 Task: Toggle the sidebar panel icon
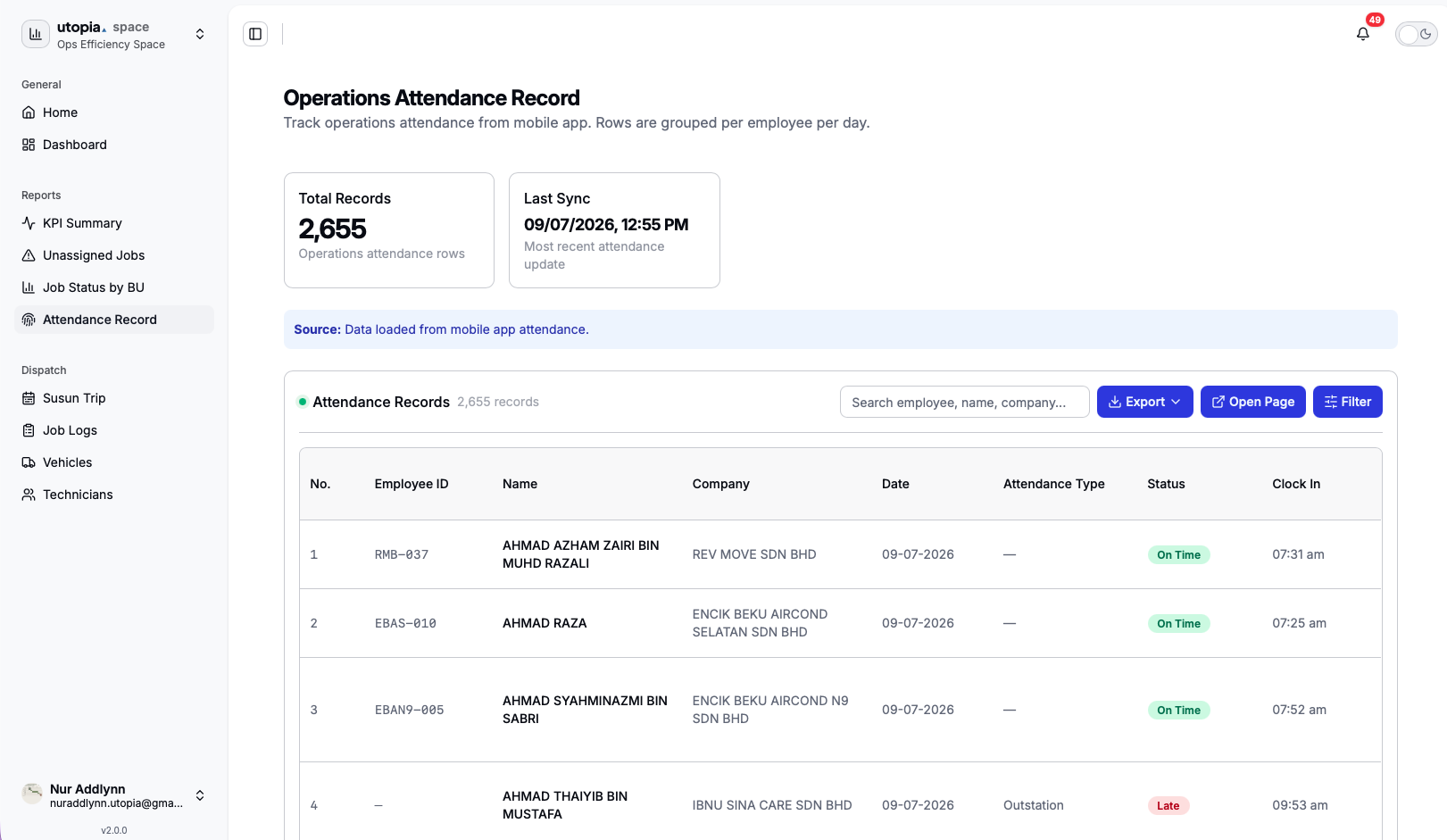255,34
